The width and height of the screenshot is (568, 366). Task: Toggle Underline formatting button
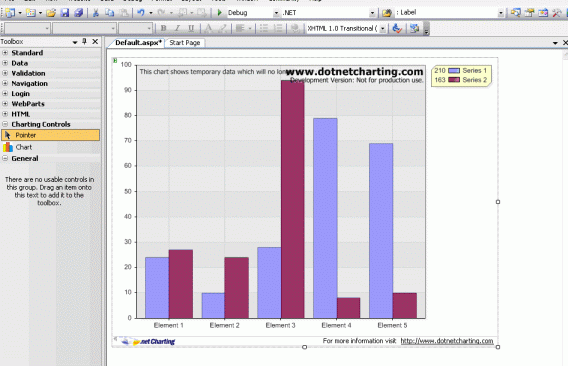(x=191, y=28)
